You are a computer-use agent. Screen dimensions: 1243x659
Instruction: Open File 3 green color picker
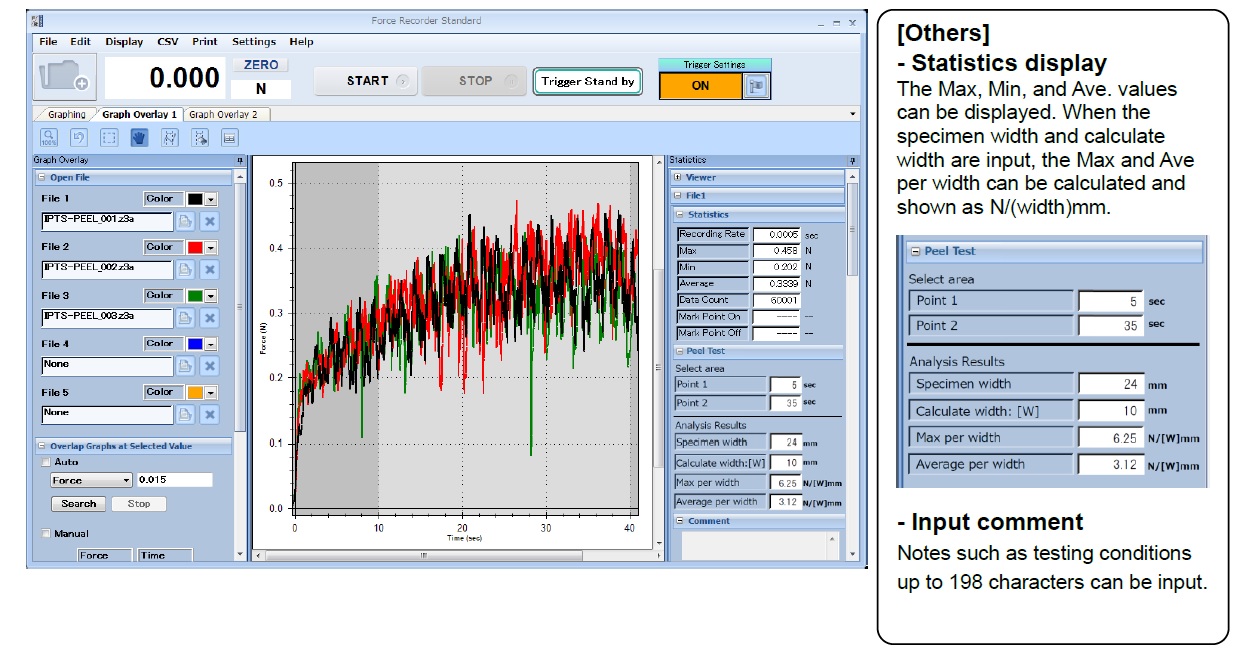click(x=210, y=296)
